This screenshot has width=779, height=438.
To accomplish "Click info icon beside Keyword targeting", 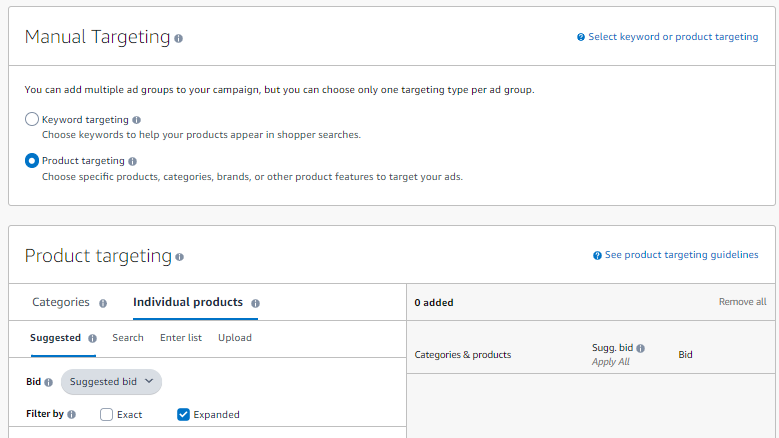I will (x=136, y=120).
